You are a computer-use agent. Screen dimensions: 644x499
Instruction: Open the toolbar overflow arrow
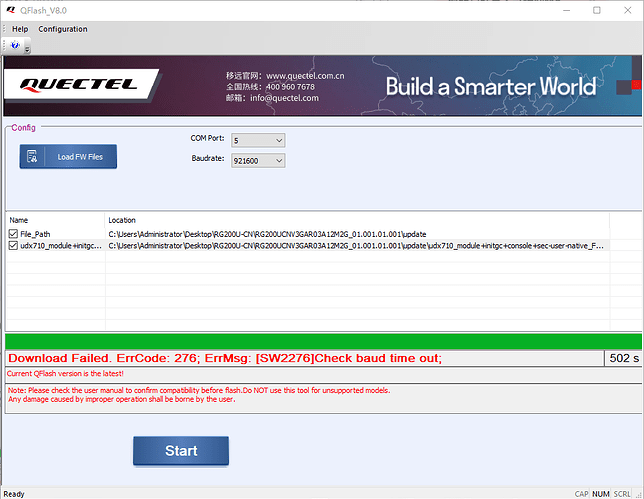point(28,49)
